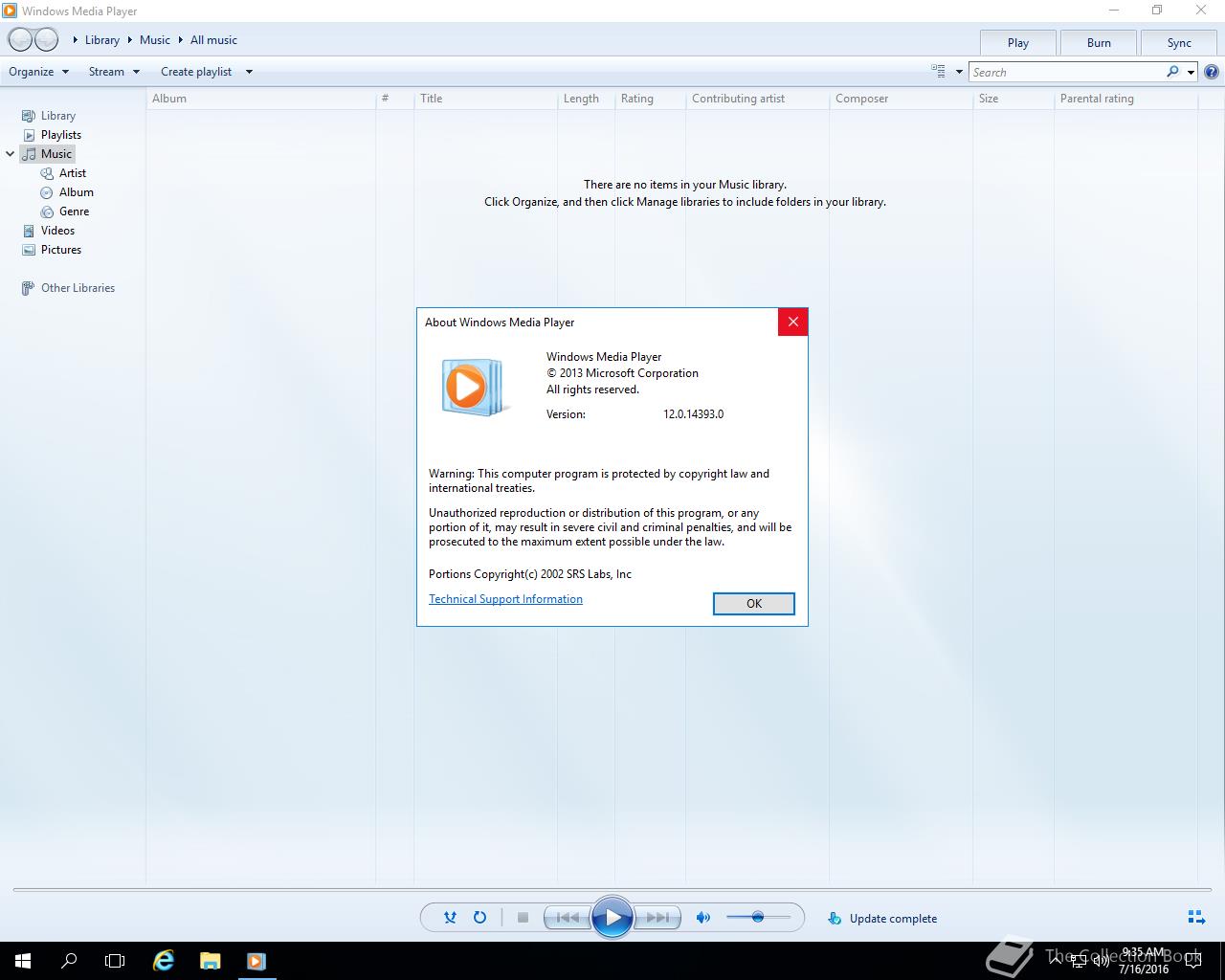Click Library in the breadcrumb path
The width and height of the screenshot is (1225, 980).
[102, 40]
